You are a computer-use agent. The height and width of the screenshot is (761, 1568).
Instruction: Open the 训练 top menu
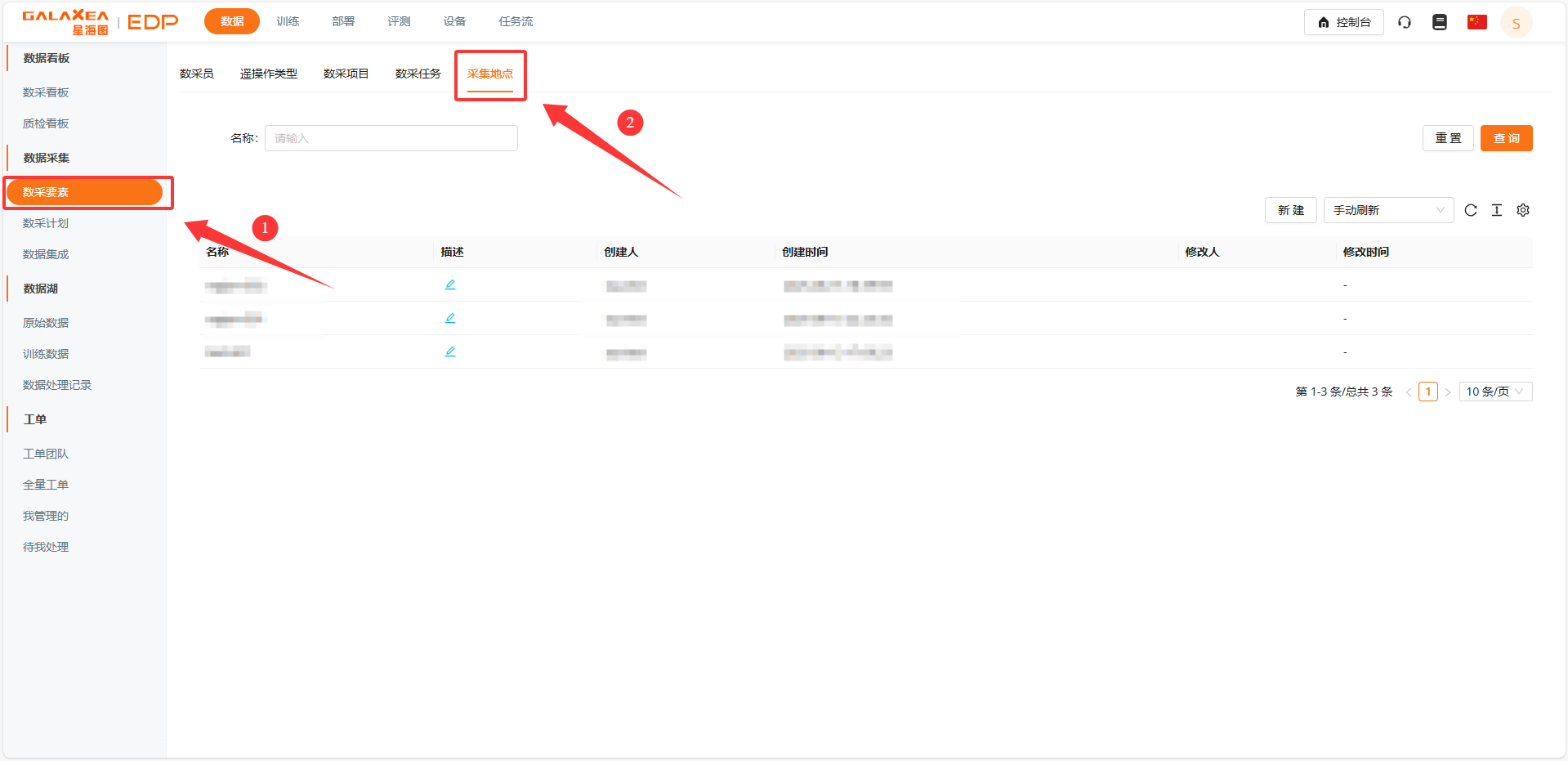pyautogui.click(x=288, y=21)
